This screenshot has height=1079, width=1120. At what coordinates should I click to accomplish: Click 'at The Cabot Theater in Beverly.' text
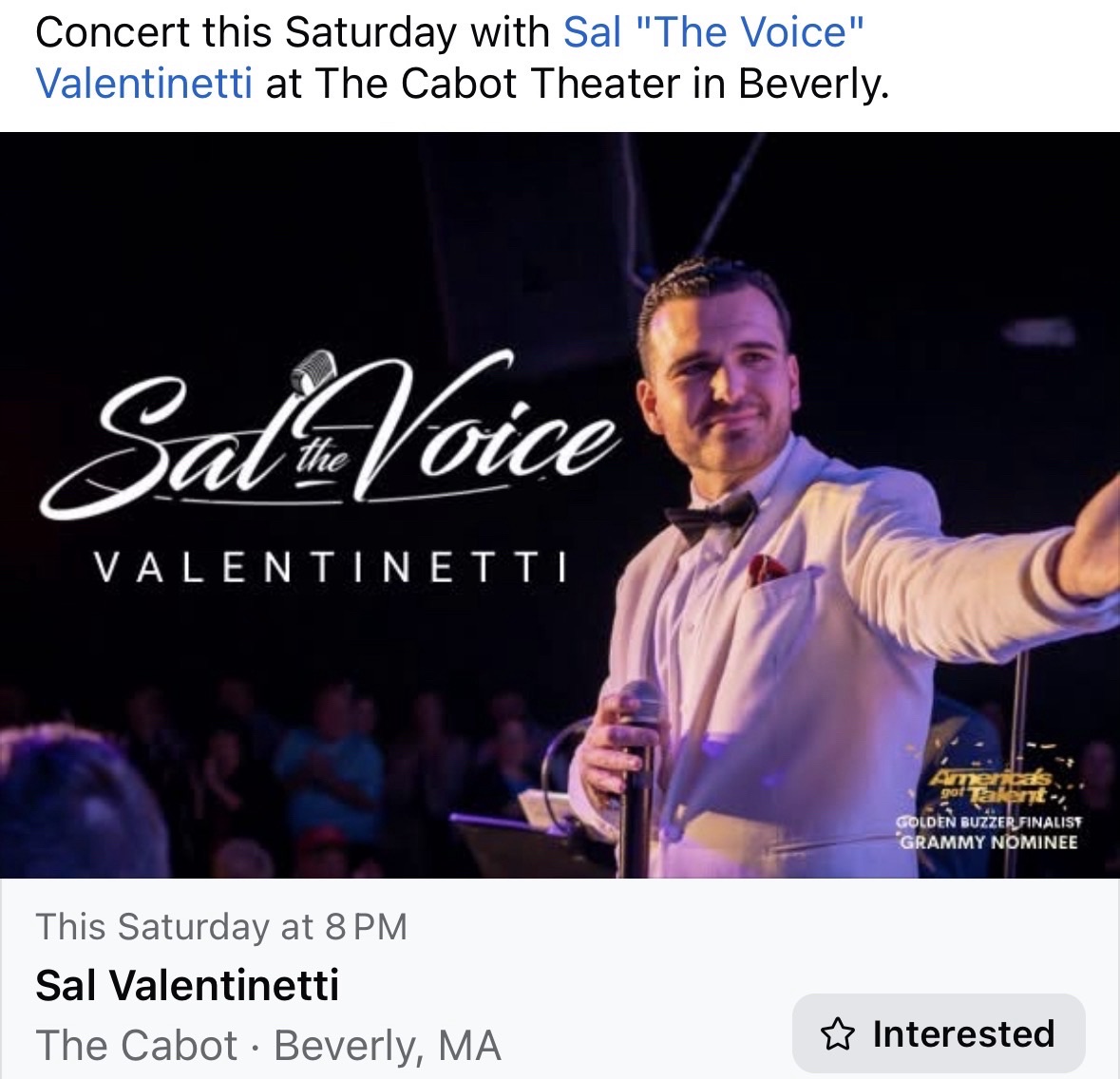point(578,84)
